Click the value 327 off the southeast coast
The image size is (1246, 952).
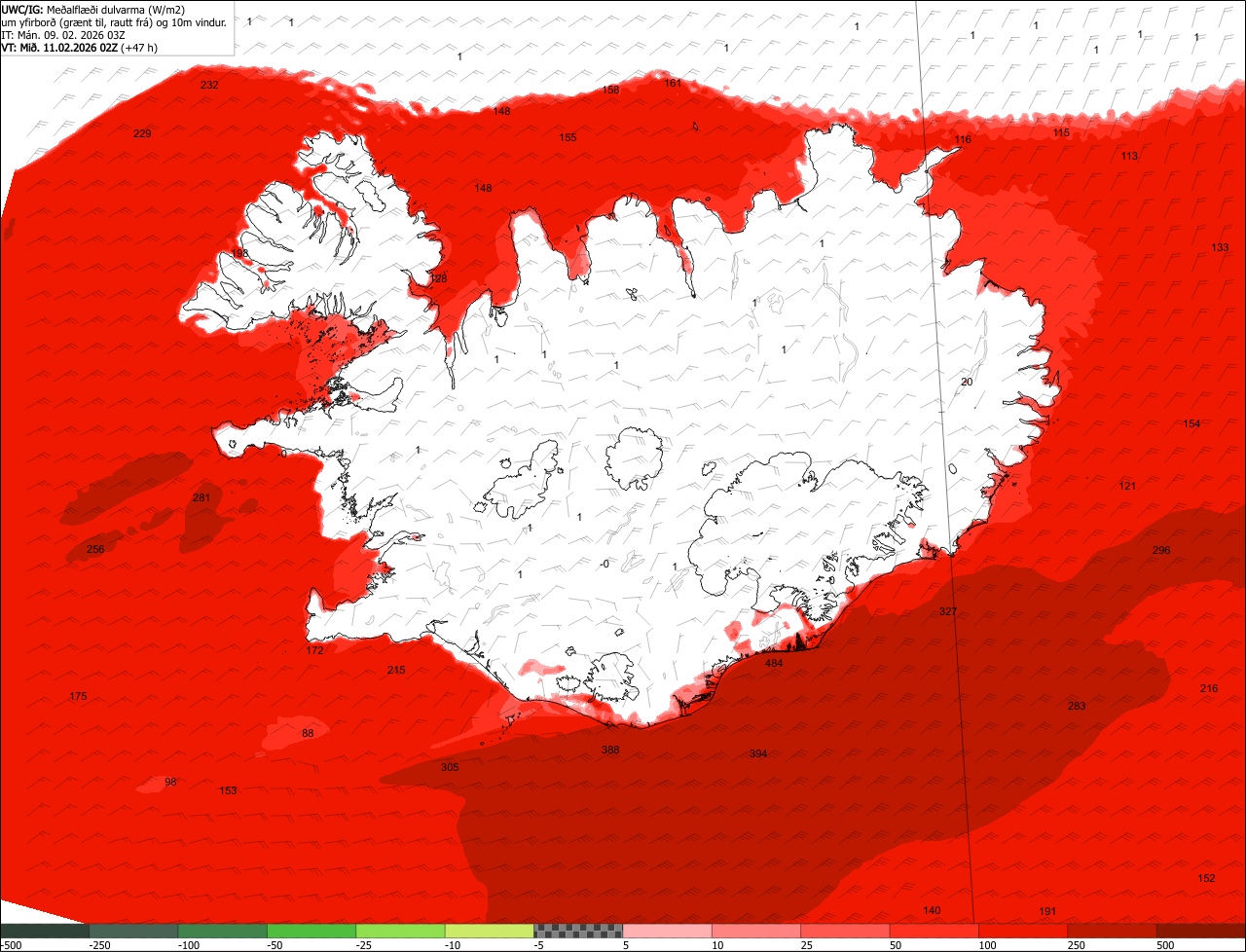click(948, 611)
